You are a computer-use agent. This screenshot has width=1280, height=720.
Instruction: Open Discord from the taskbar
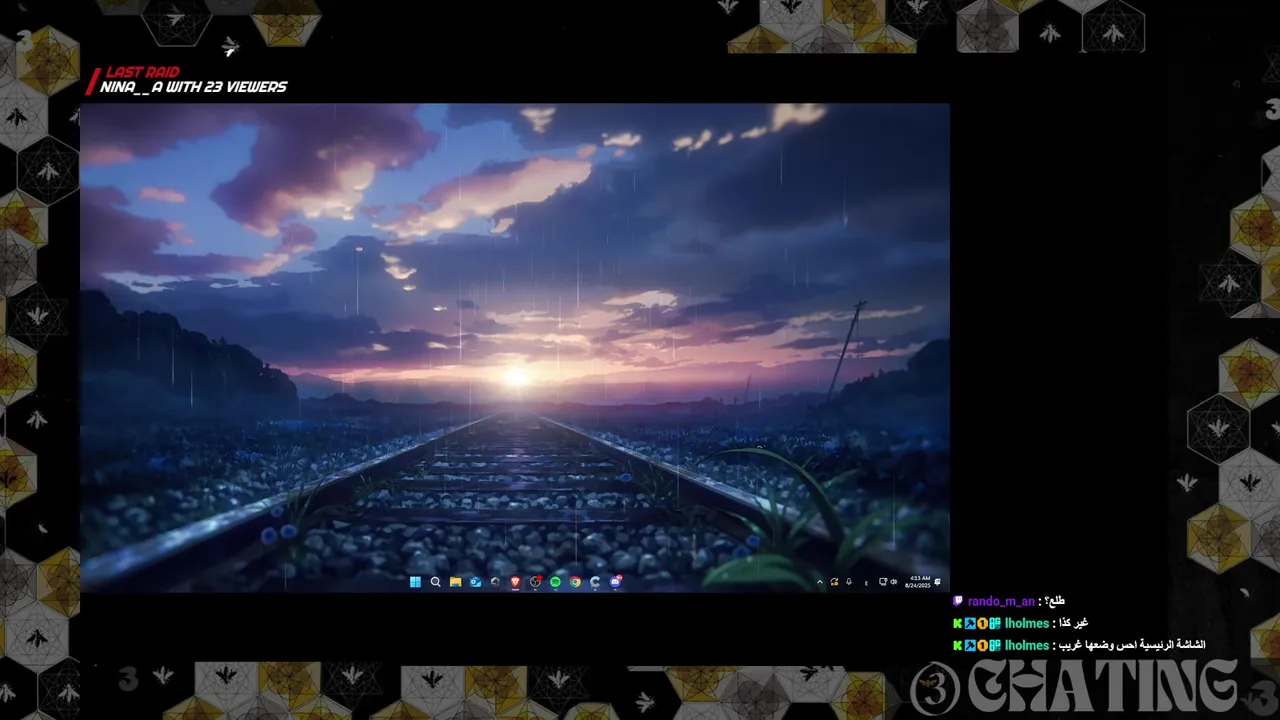pyautogui.click(x=616, y=582)
